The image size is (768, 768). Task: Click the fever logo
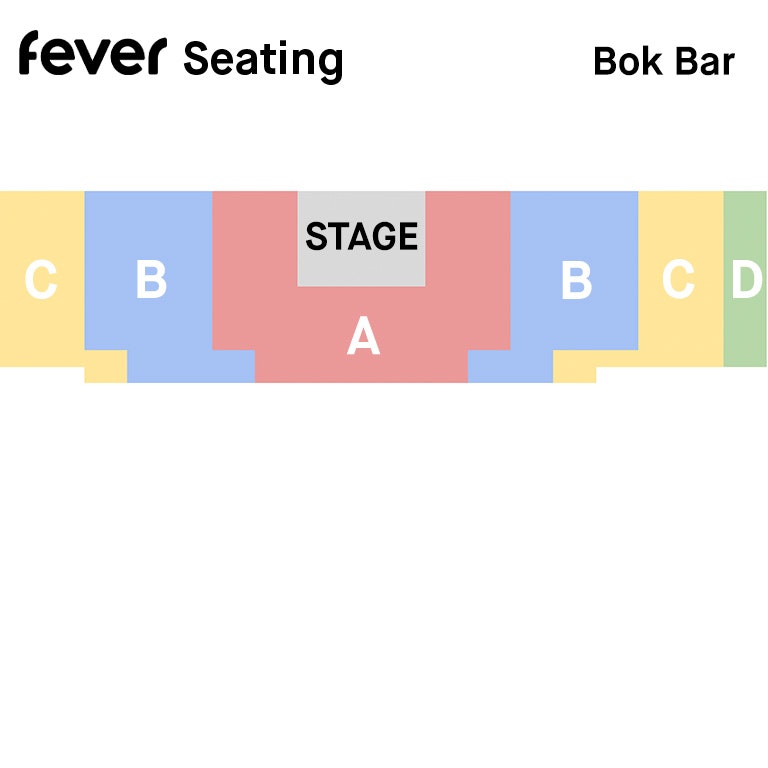[x=90, y=54]
